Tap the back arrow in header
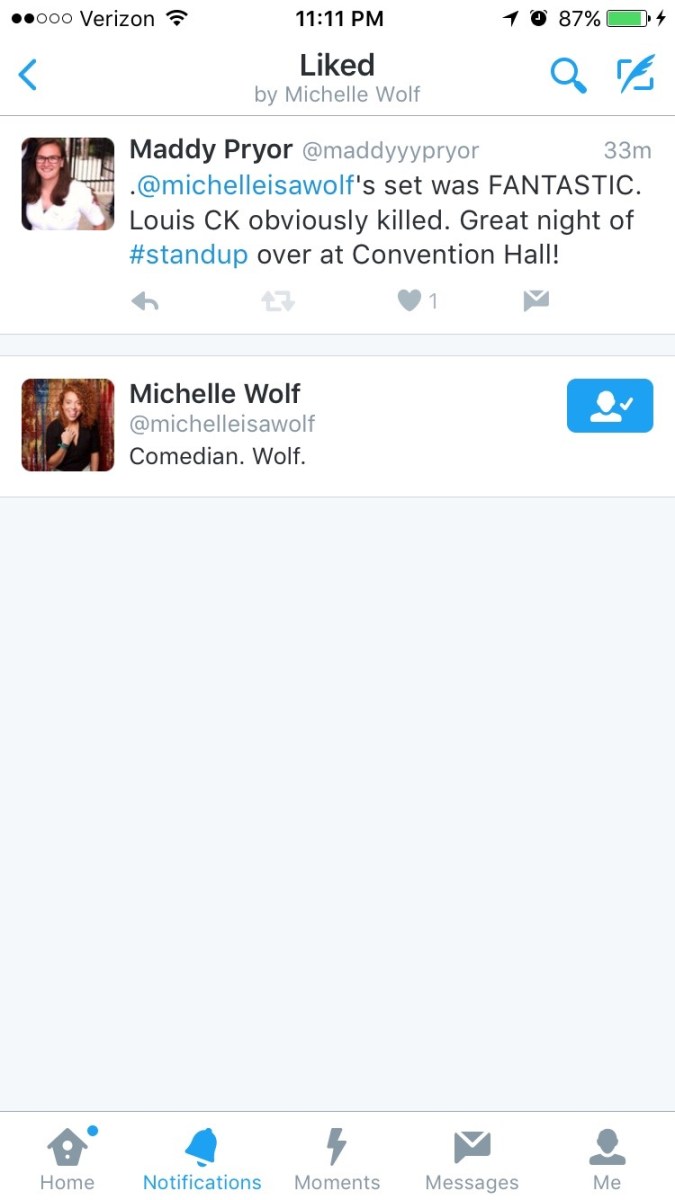This screenshot has width=675, height=1200. [x=28, y=75]
